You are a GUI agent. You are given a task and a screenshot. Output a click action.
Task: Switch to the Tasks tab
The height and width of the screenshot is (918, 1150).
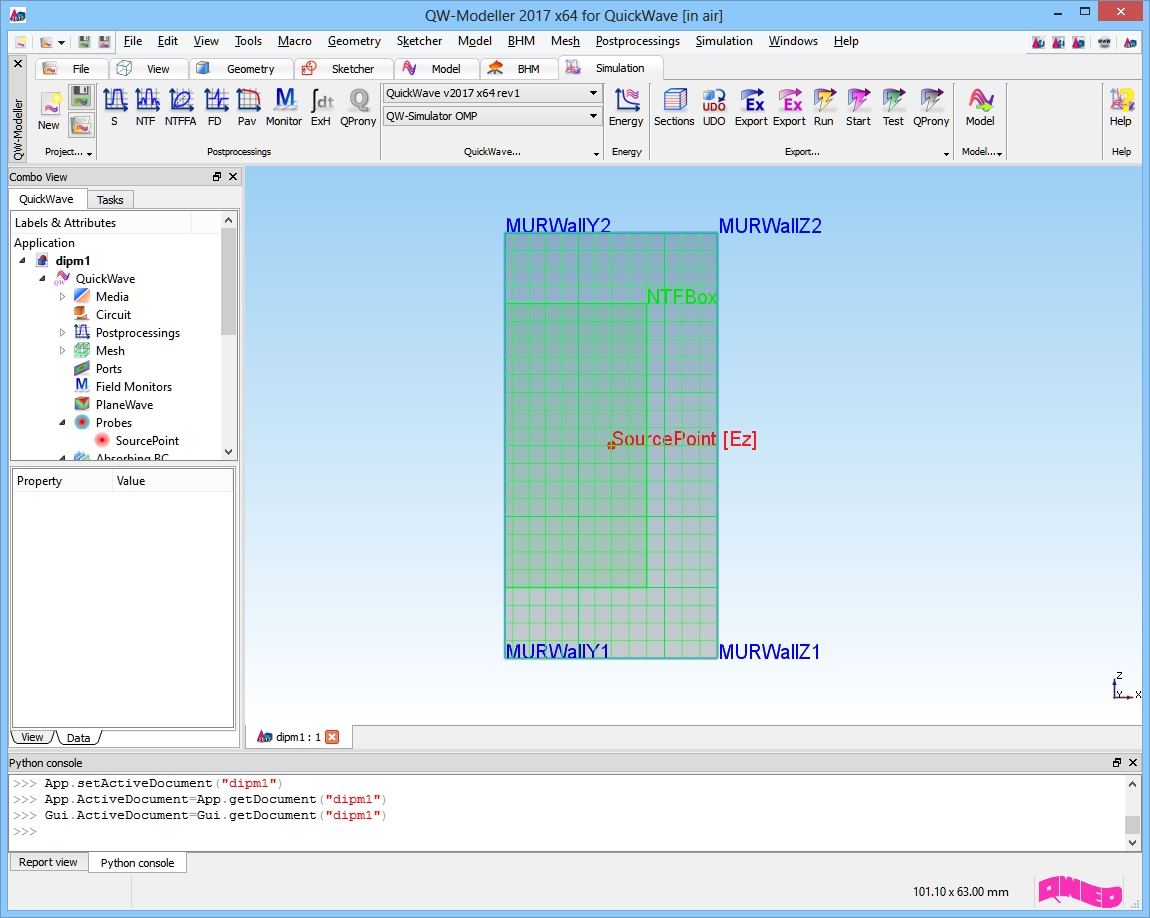[x=110, y=200]
